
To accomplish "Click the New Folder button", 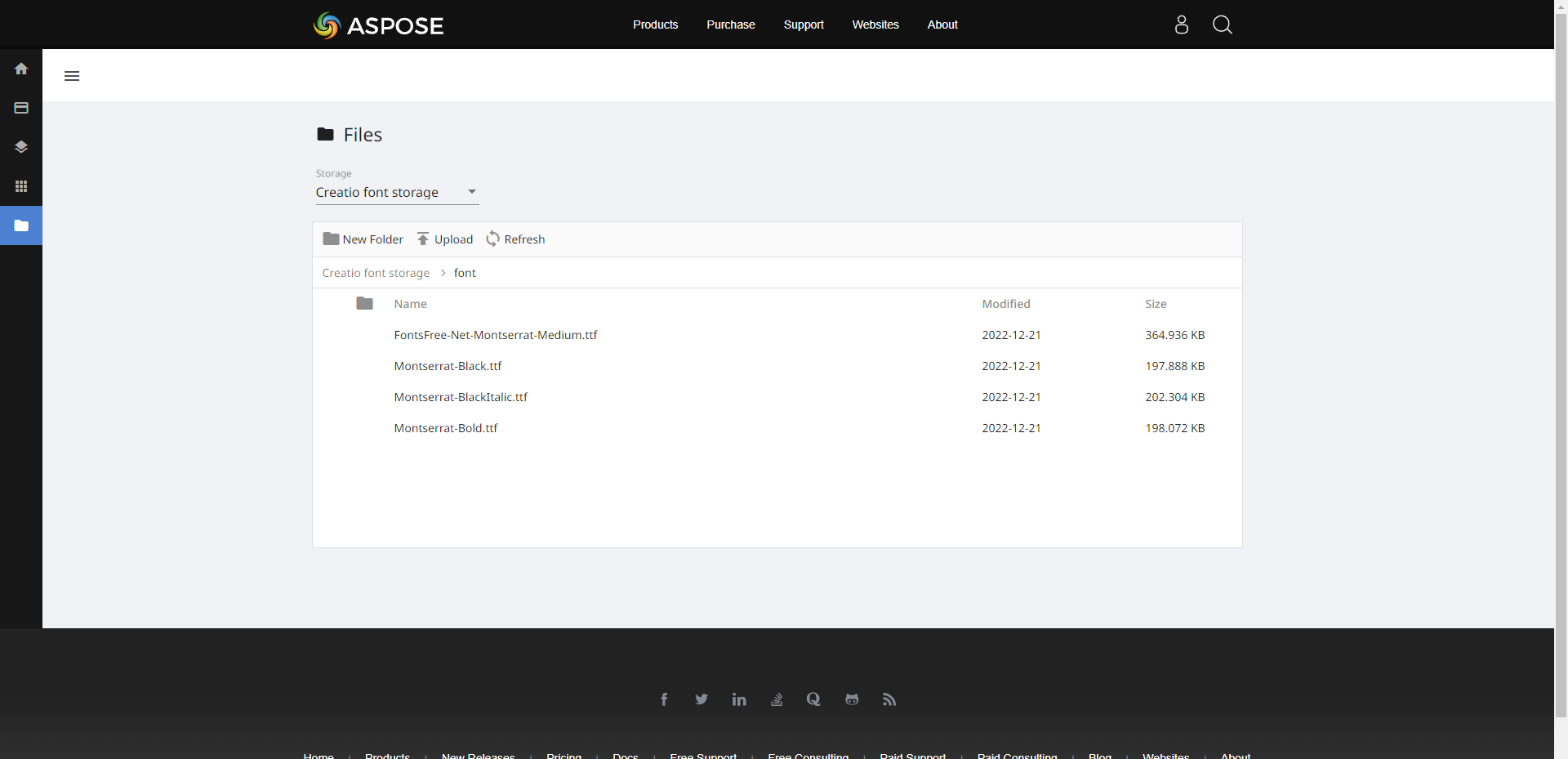I will pyautogui.click(x=363, y=239).
